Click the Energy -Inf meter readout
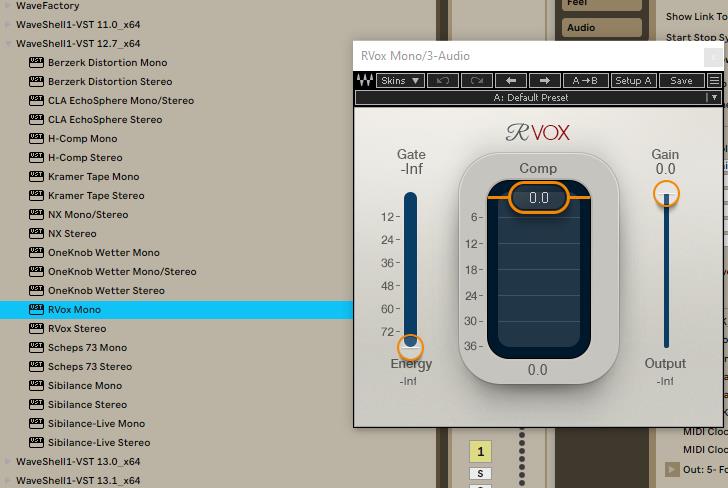 click(x=408, y=381)
